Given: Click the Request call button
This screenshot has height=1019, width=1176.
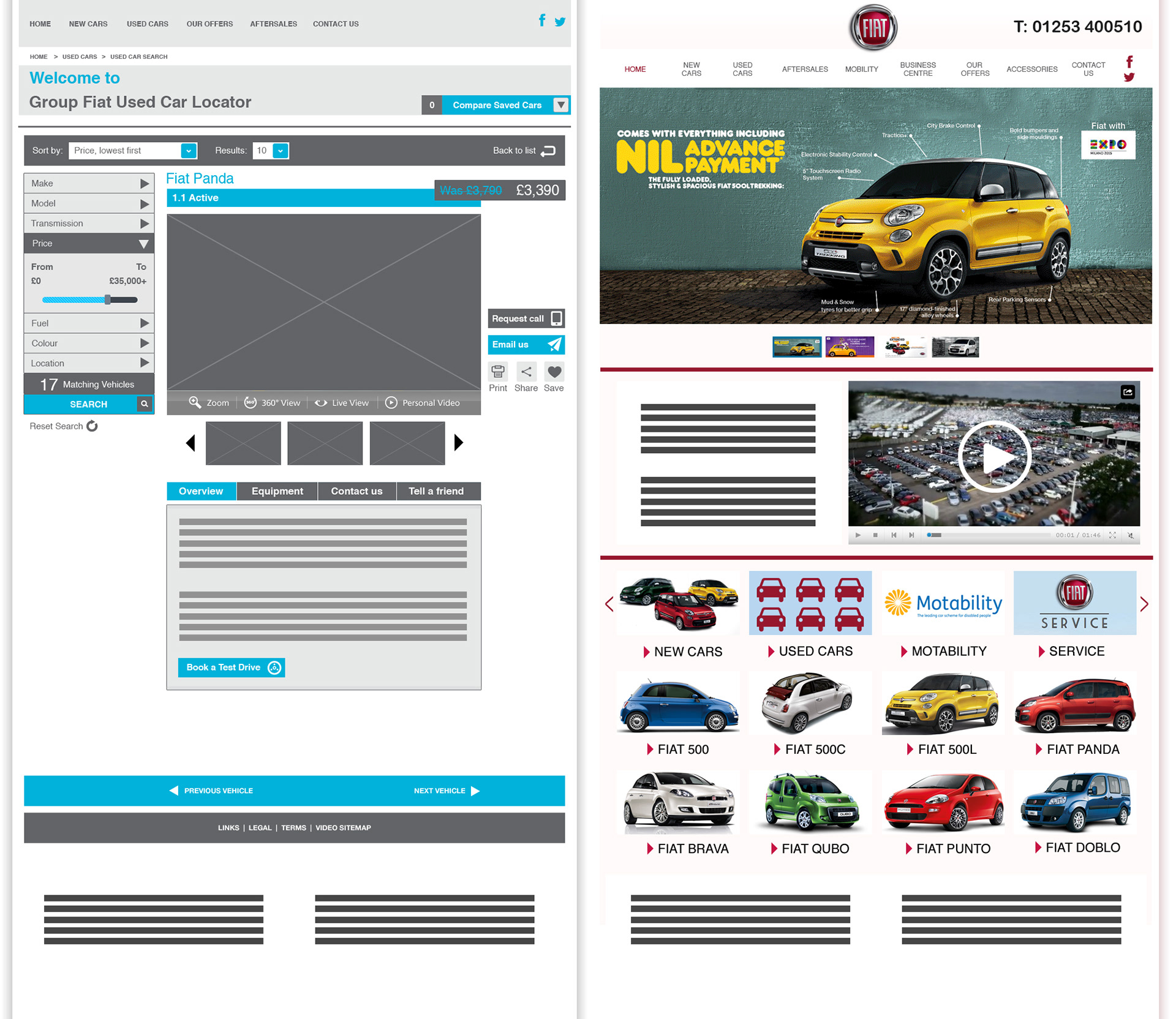Looking at the screenshot, I should coord(526,318).
